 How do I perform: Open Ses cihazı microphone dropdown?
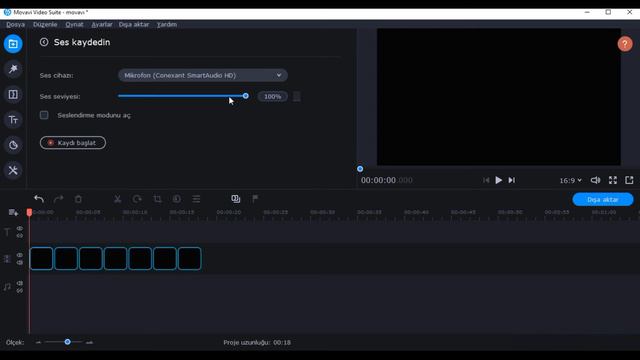203,75
